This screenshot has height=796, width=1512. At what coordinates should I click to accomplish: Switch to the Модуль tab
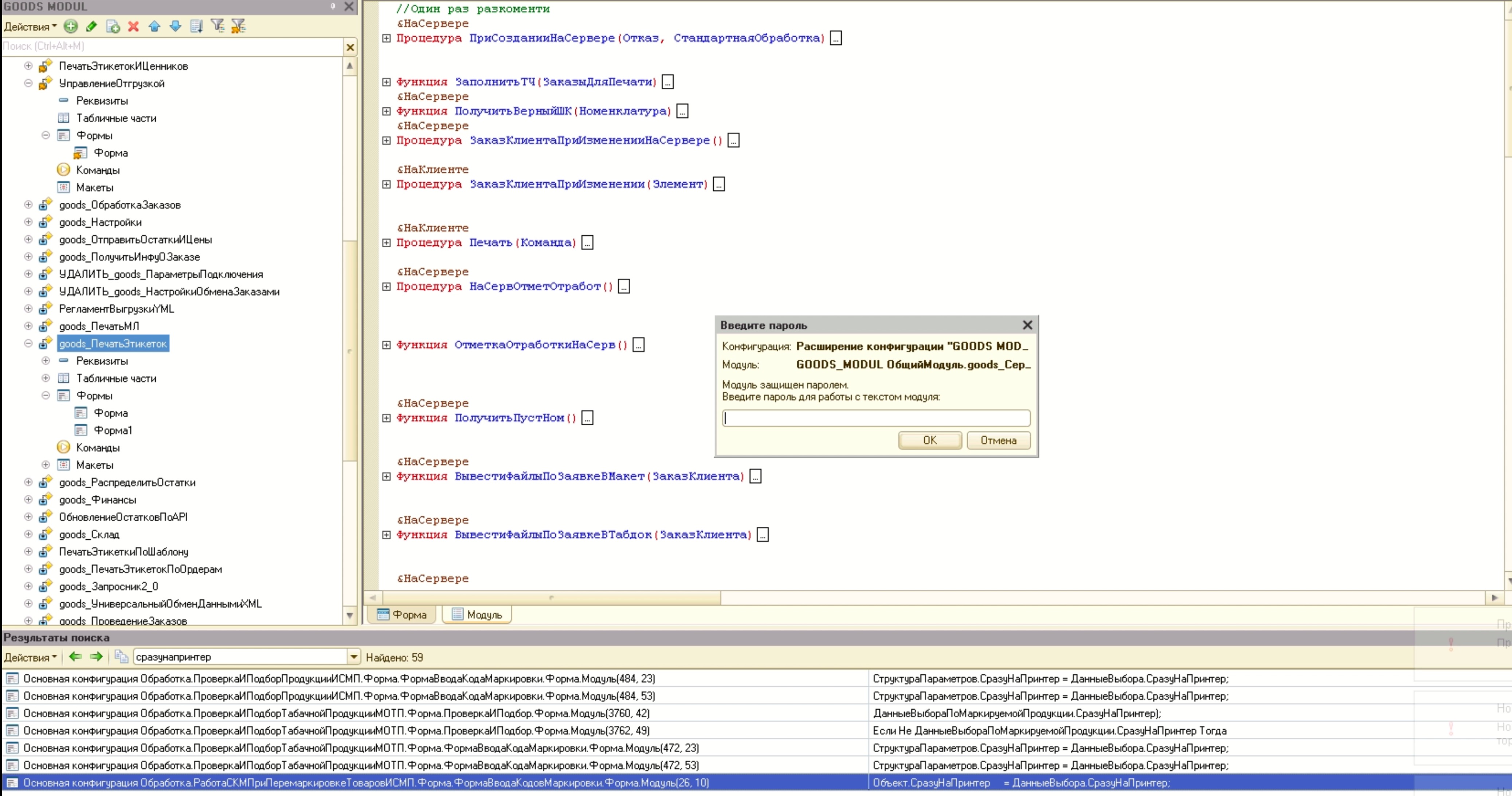[x=477, y=614]
